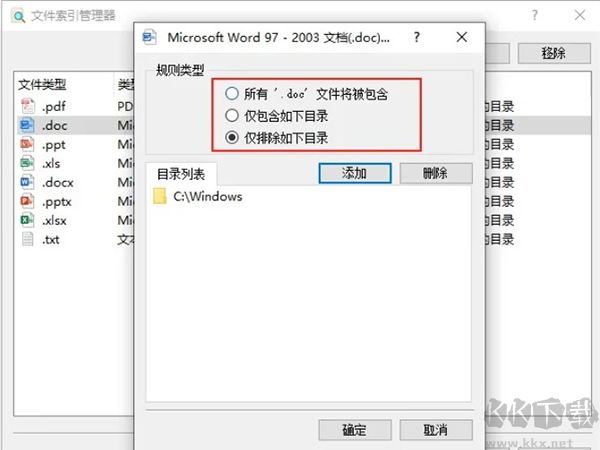600x450 pixels.
Task: Click the magnifier icon of 文件索引管理器 window
Action: [18, 16]
